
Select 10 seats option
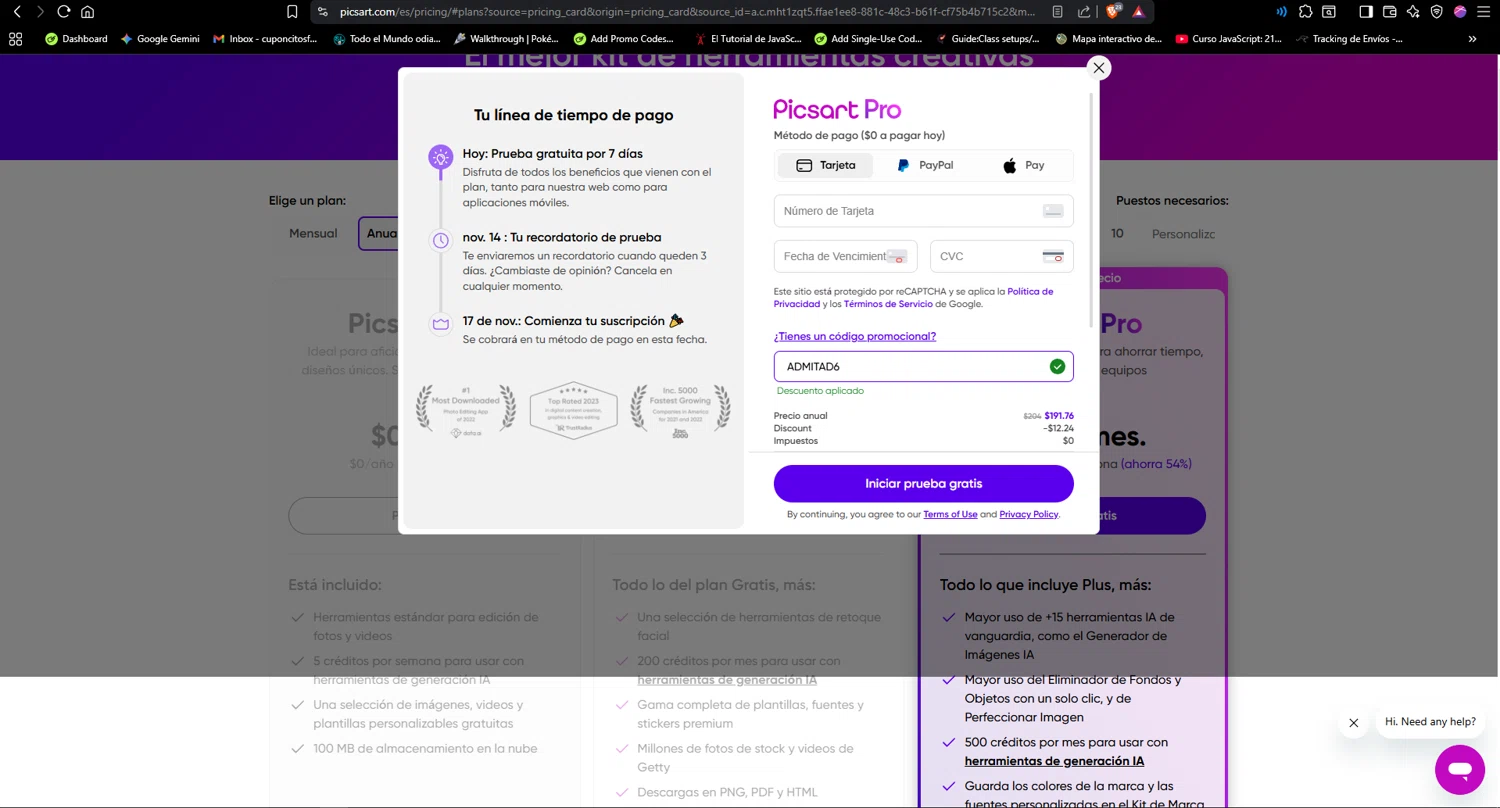coord(1117,233)
